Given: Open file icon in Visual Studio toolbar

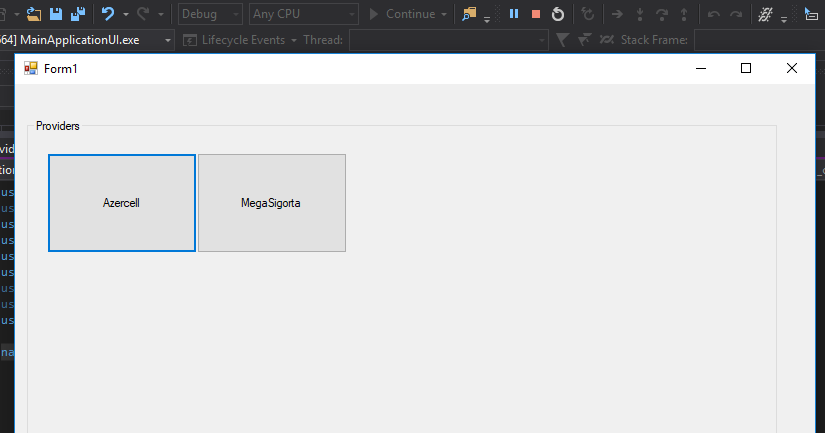Looking at the screenshot, I should [34, 14].
